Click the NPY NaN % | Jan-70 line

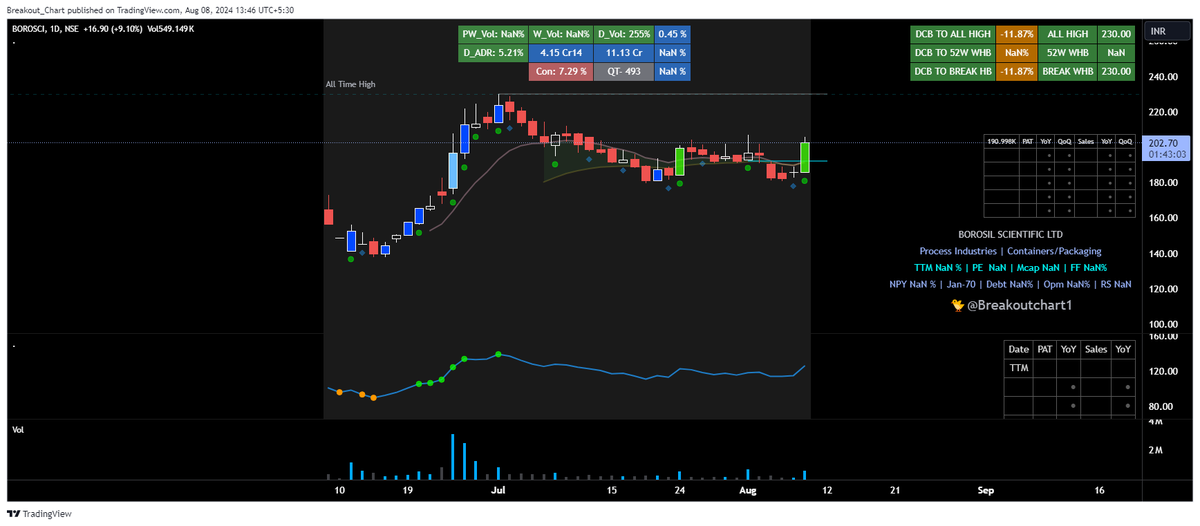(1010, 285)
